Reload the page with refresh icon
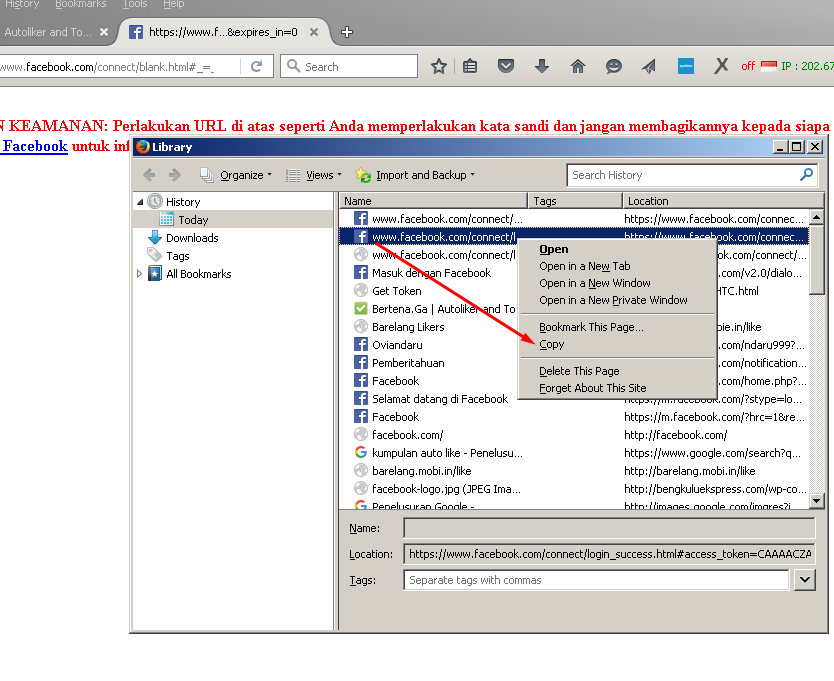The width and height of the screenshot is (834, 681). [256, 67]
